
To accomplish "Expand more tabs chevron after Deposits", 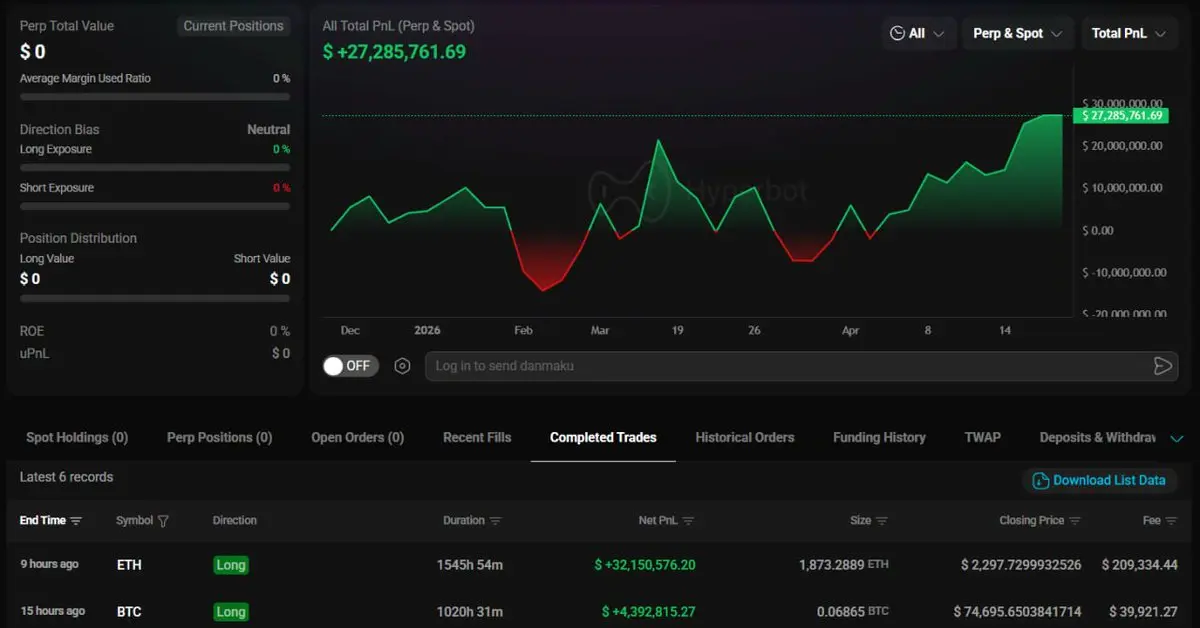I will pos(1176,438).
